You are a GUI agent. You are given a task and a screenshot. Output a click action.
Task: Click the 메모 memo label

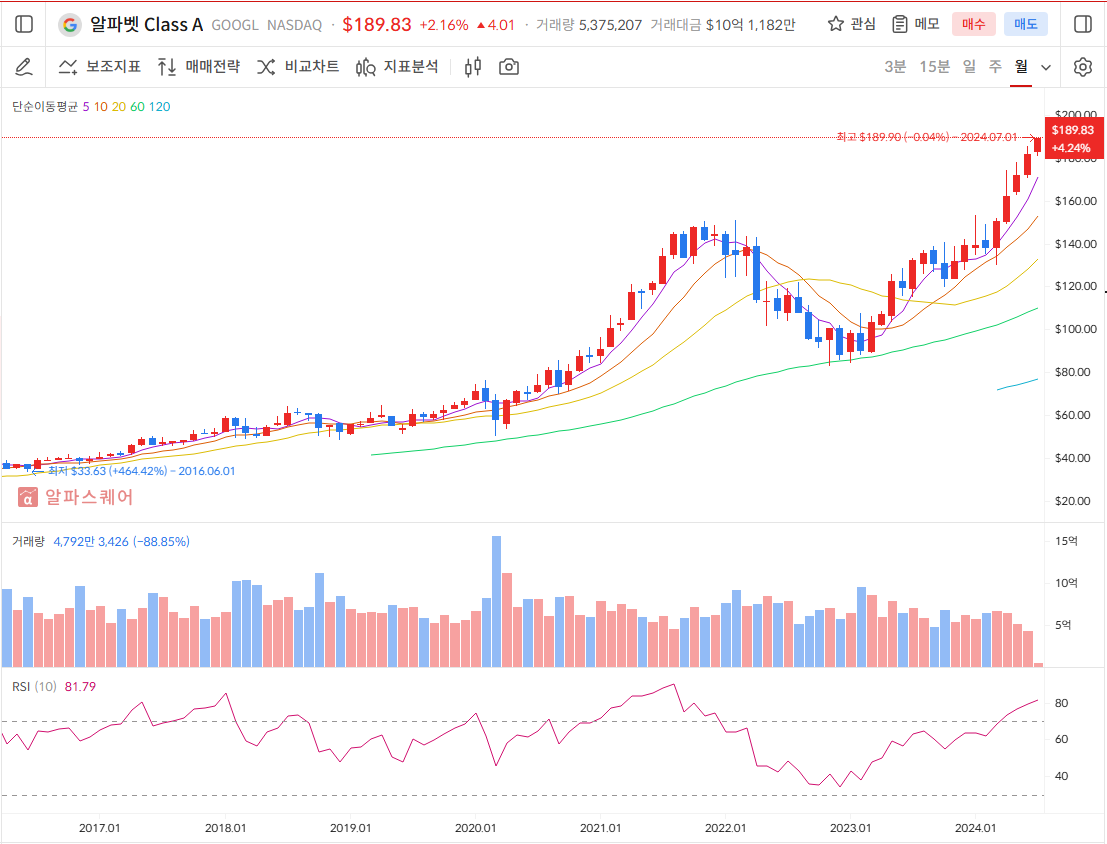927,24
